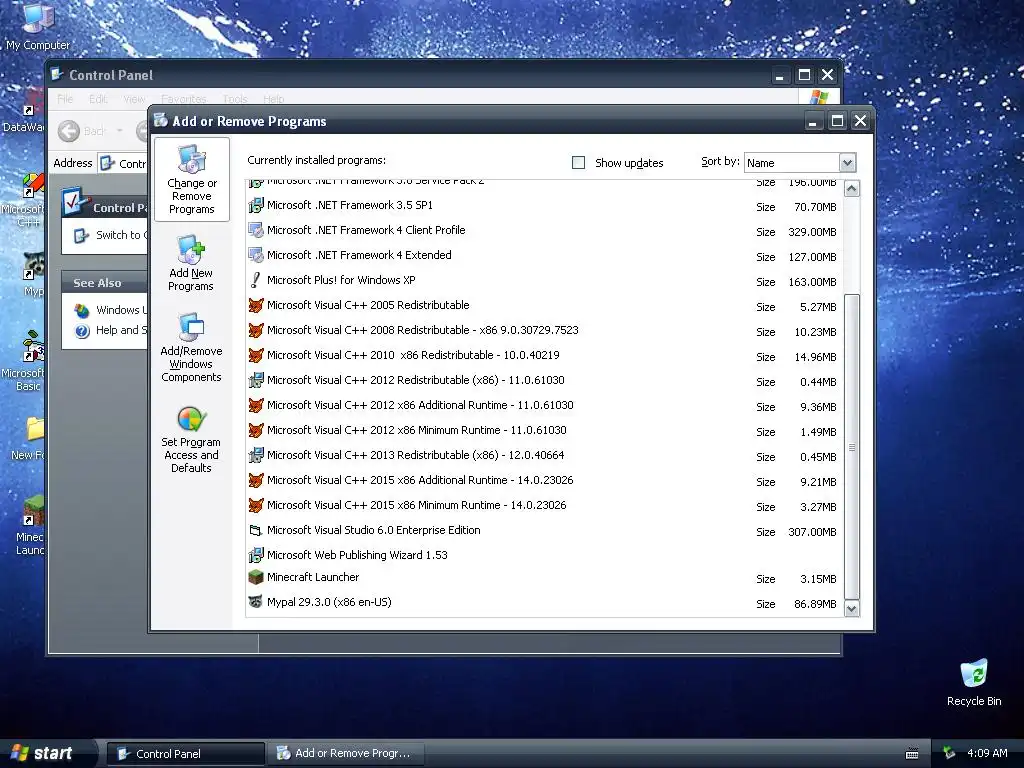Click Microsoft Web Publishing Wizard icon
This screenshot has width=1024, height=768.
tap(255, 556)
